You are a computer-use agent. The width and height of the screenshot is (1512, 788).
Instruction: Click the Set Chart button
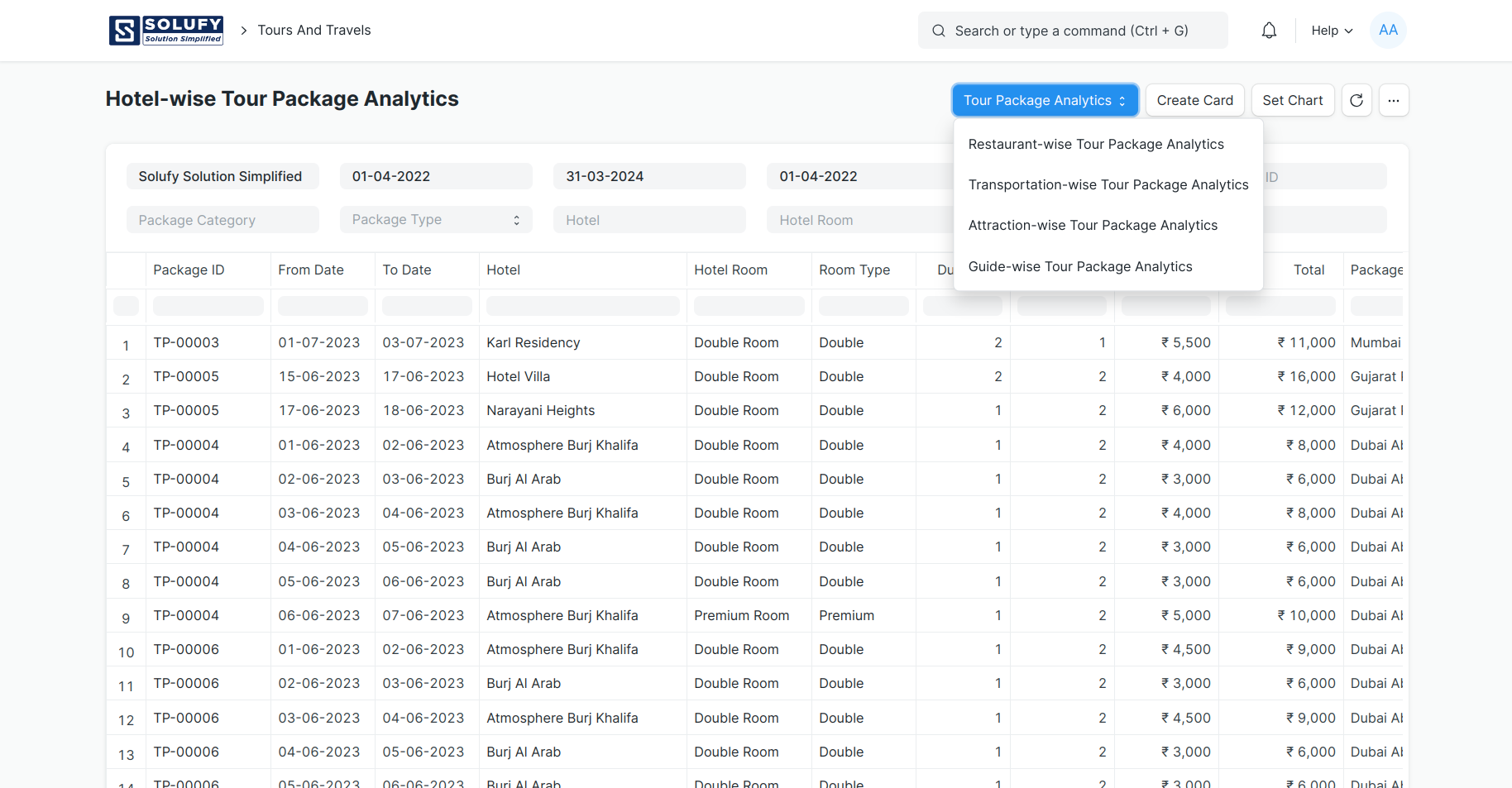(x=1292, y=100)
